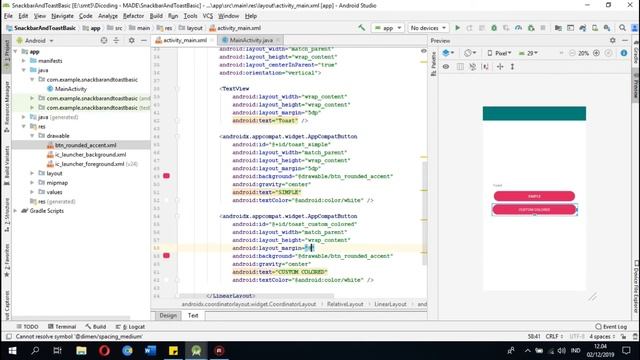The height and width of the screenshot is (360, 640).
Task: Open the Terminal tool window
Action: click(x=62, y=327)
